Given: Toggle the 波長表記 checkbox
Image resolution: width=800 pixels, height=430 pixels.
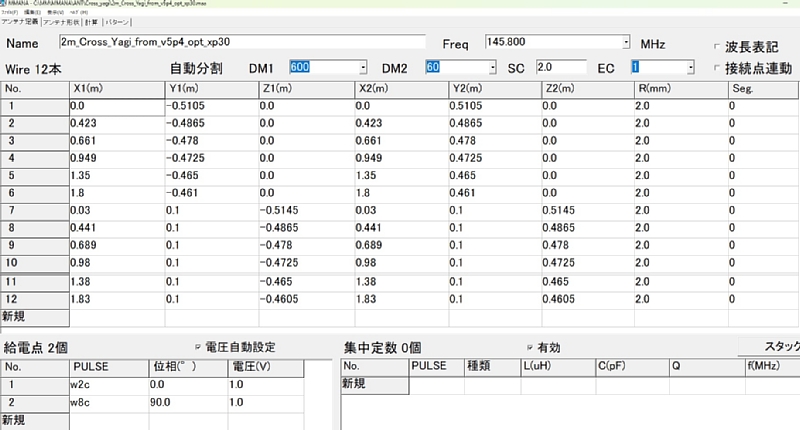Looking at the screenshot, I should [x=717, y=46].
